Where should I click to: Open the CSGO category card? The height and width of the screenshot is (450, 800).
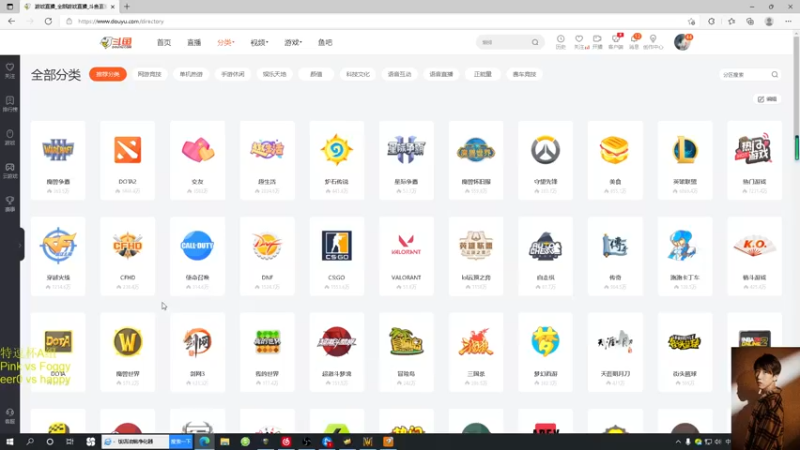click(x=336, y=256)
